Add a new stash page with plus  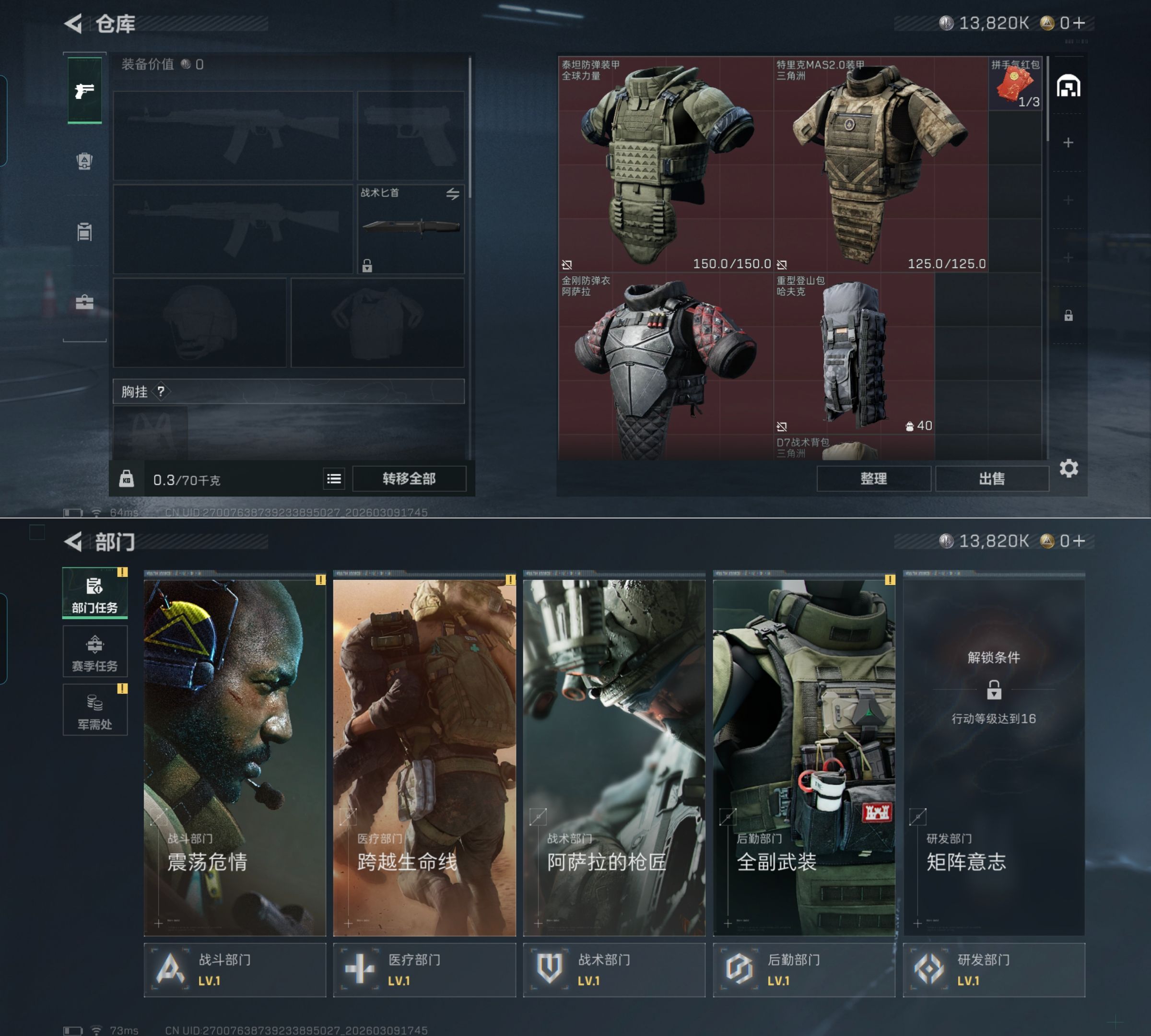[1068, 142]
